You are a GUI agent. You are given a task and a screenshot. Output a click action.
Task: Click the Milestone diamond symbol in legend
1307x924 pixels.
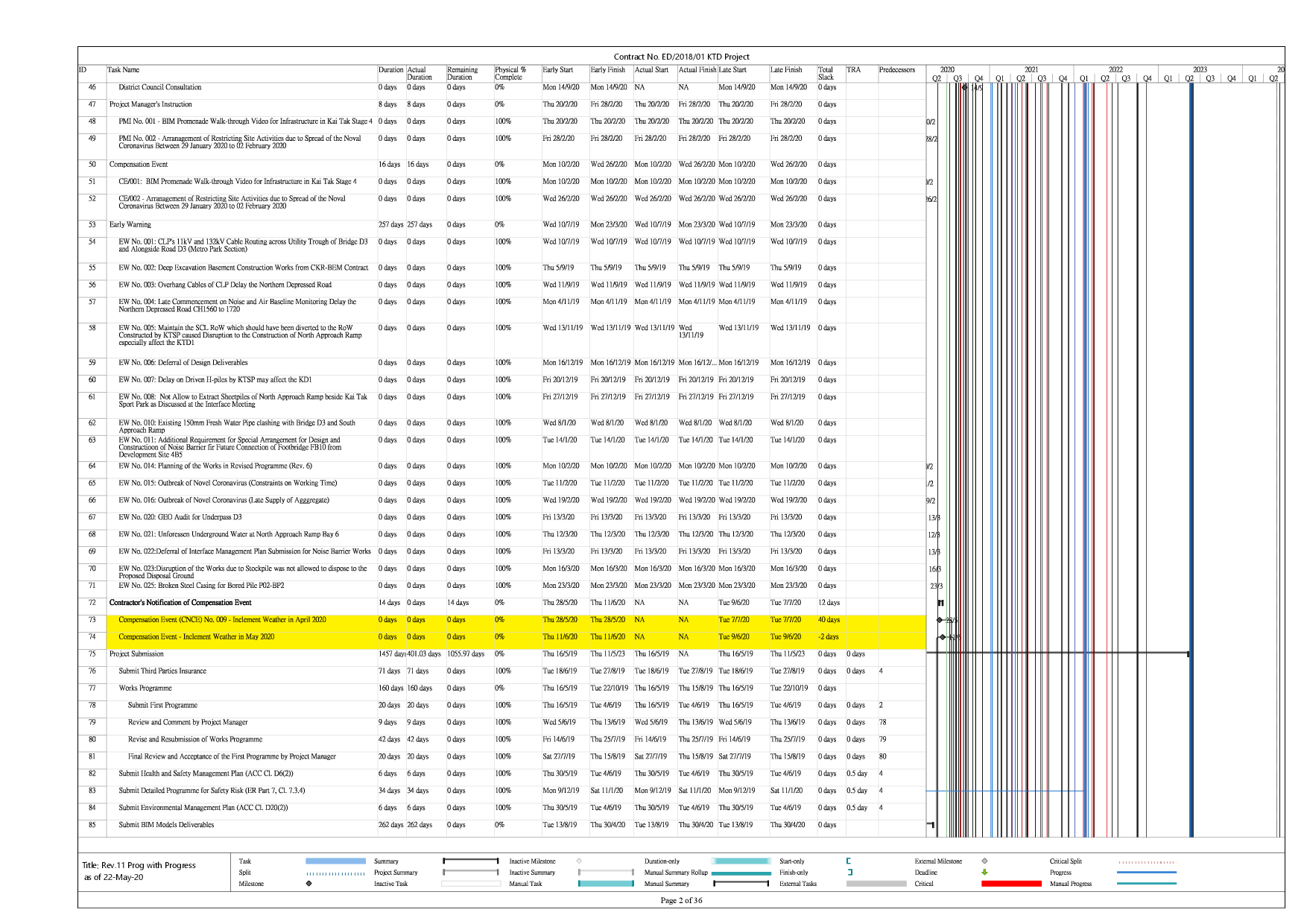pos(308,884)
